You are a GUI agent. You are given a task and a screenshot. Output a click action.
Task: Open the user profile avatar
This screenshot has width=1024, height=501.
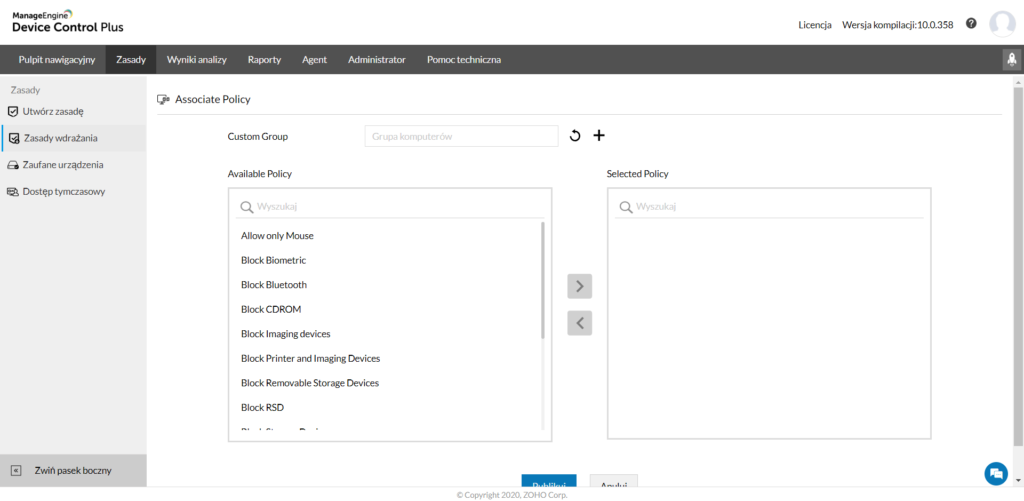click(x=1002, y=24)
